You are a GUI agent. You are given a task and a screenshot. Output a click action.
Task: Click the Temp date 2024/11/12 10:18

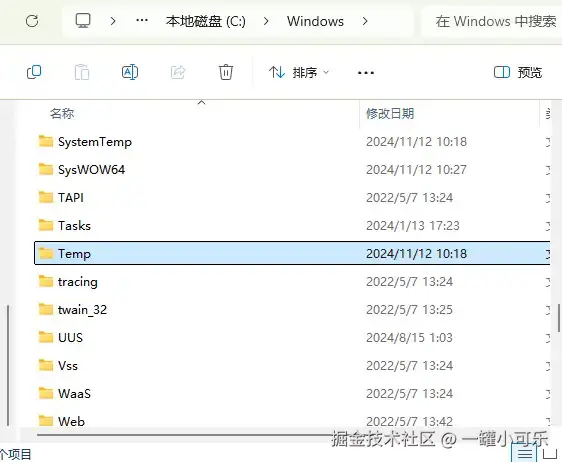pos(416,254)
